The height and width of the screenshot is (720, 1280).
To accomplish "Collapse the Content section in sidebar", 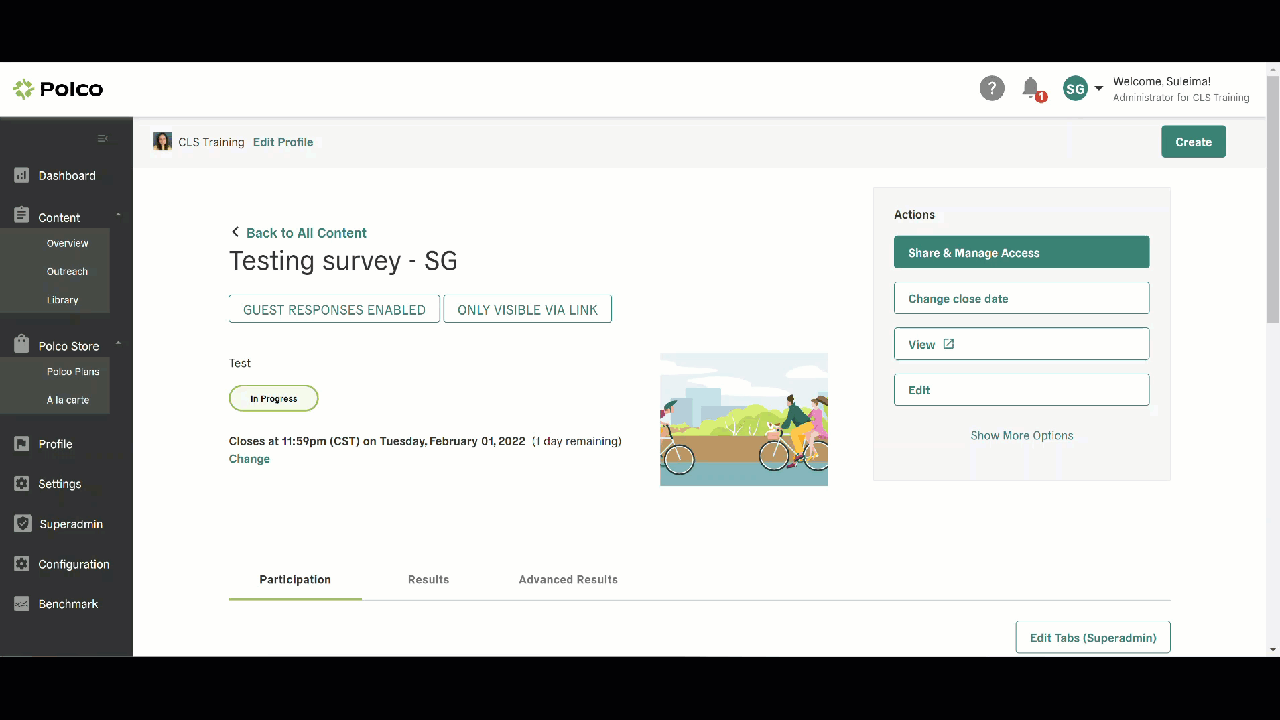I will click(118, 215).
